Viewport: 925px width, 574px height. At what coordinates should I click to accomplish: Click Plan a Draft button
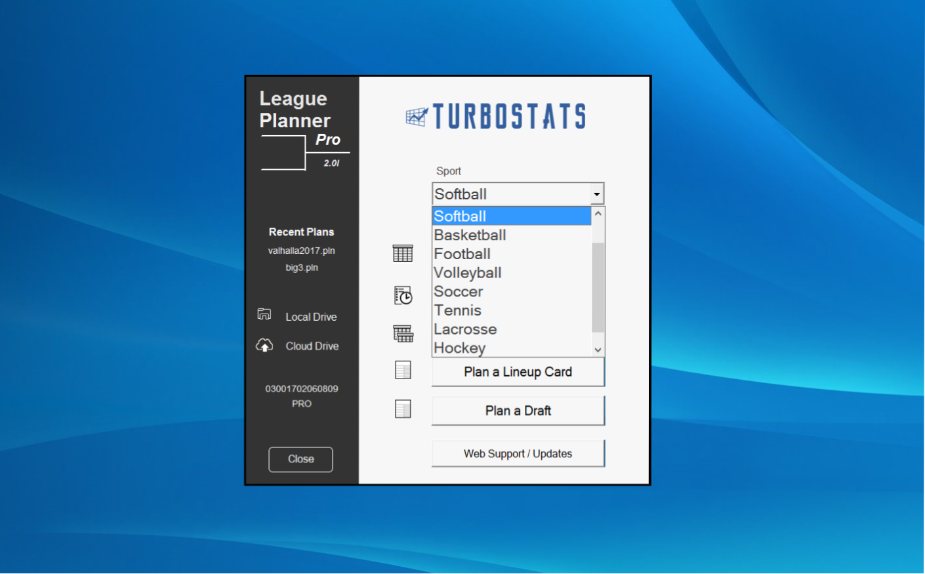pyautogui.click(x=518, y=411)
